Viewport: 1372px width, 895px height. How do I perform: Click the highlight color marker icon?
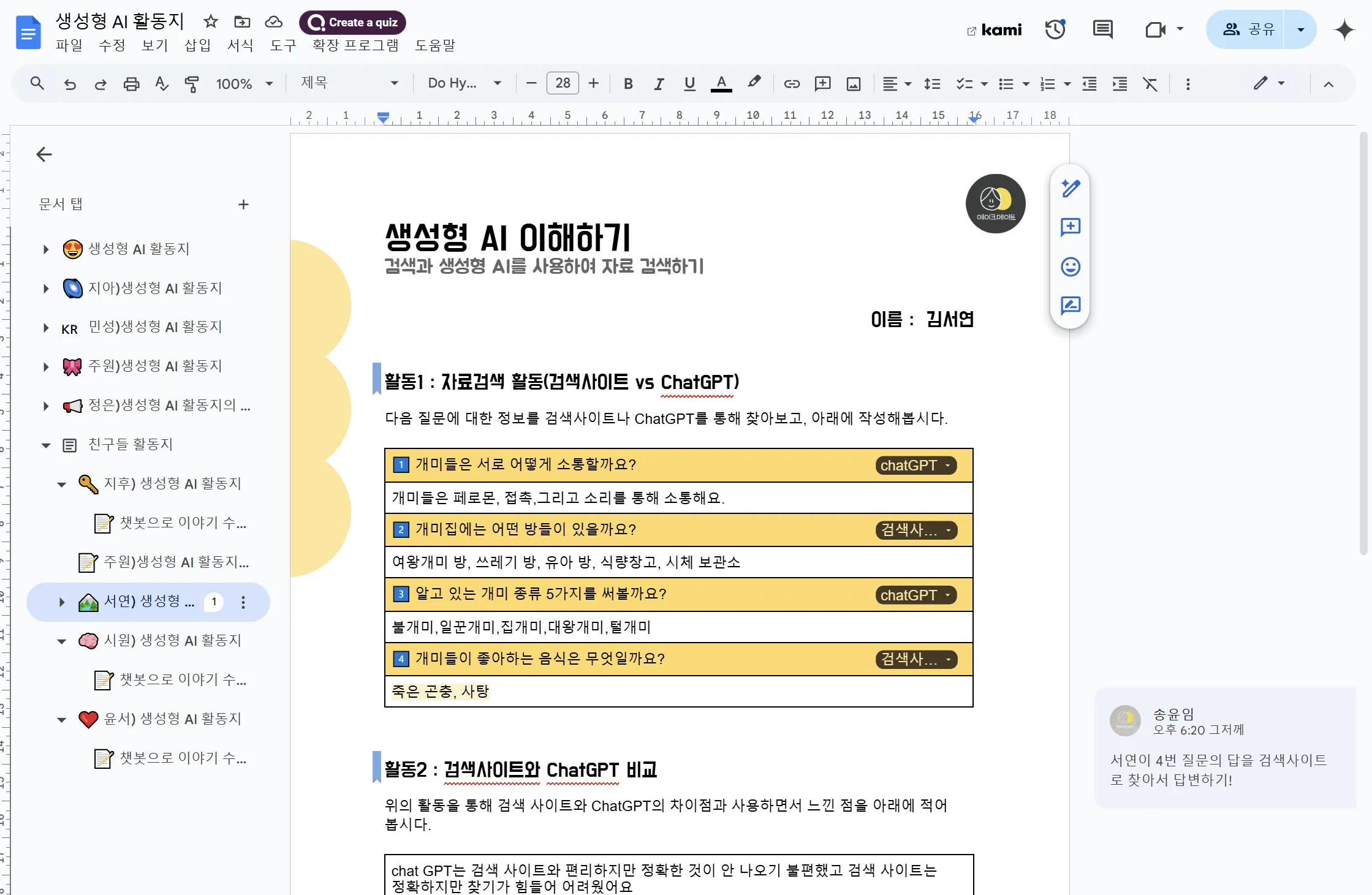pos(754,83)
